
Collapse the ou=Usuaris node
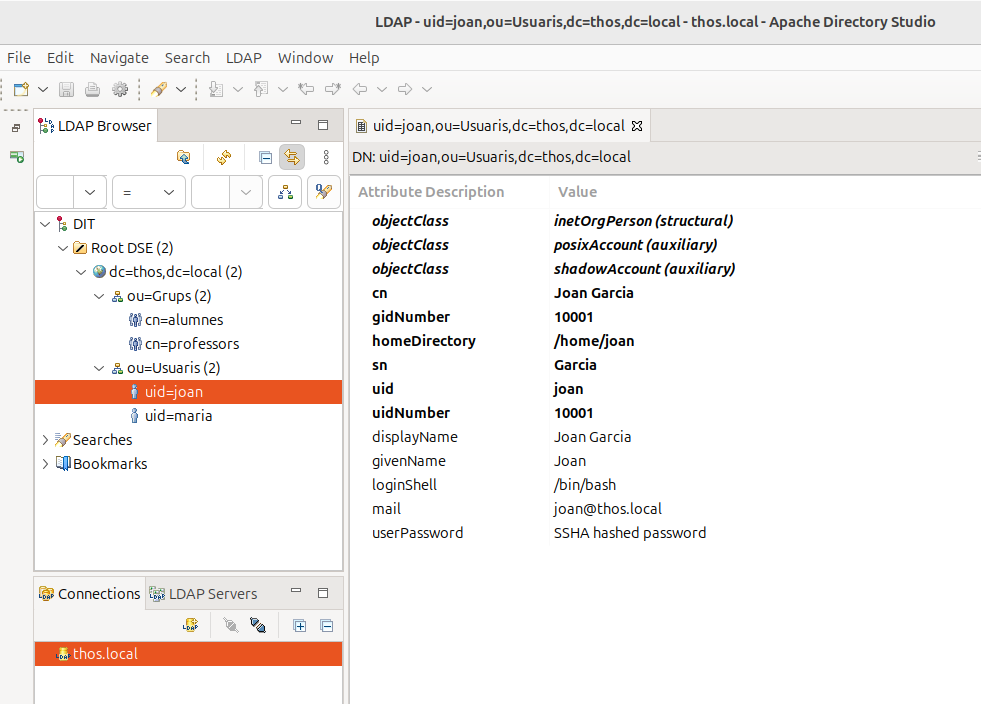[99, 368]
